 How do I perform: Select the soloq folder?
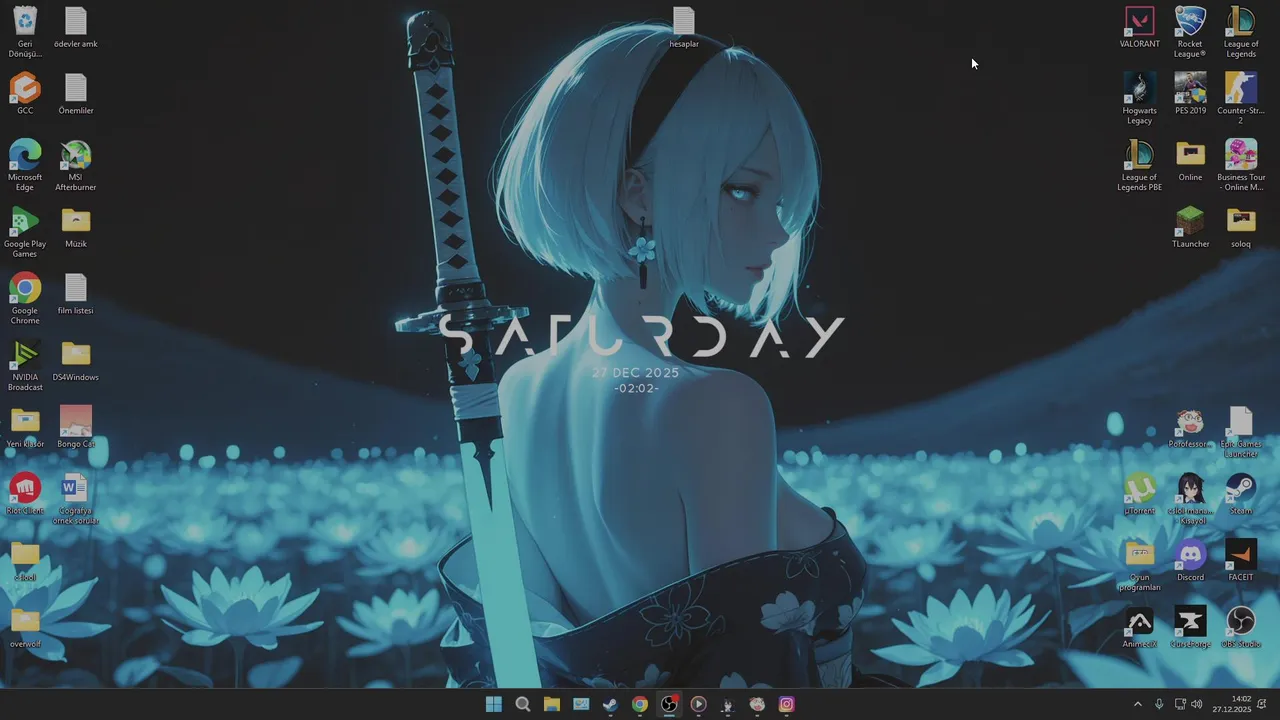point(1241,227)
